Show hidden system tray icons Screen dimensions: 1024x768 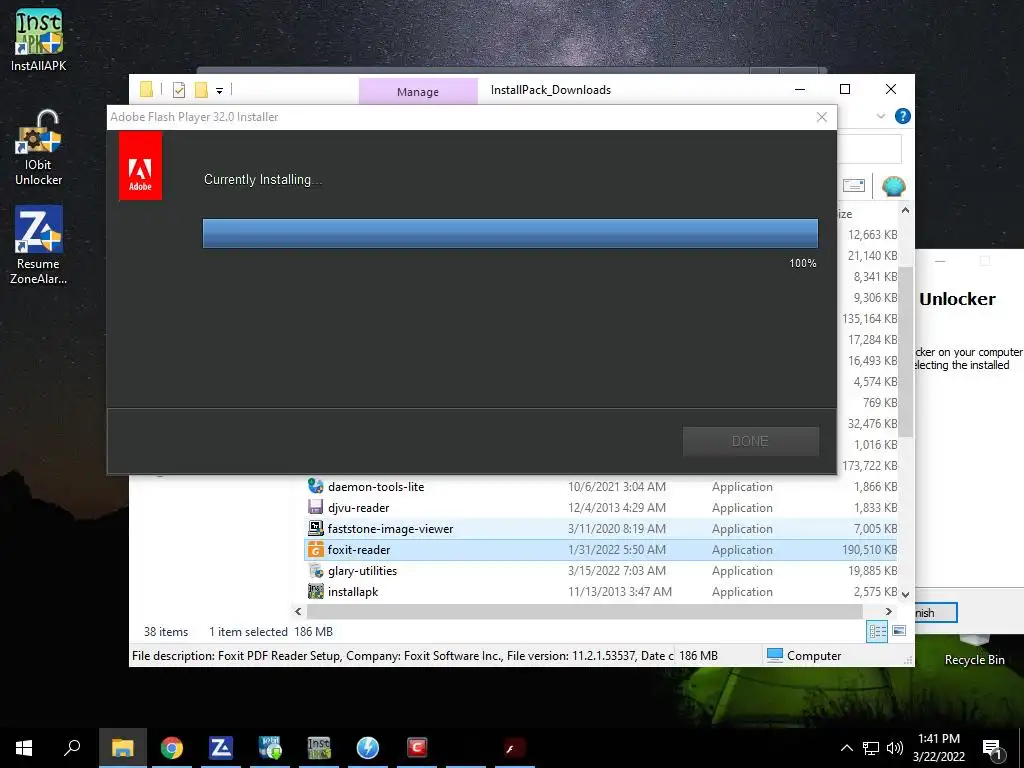(846, 748)
